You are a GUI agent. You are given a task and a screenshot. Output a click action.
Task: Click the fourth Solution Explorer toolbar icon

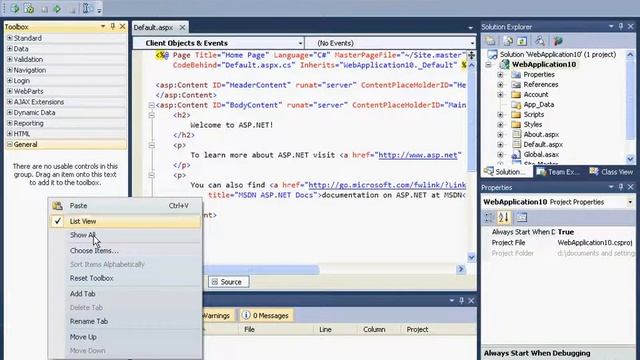(540, 41)
